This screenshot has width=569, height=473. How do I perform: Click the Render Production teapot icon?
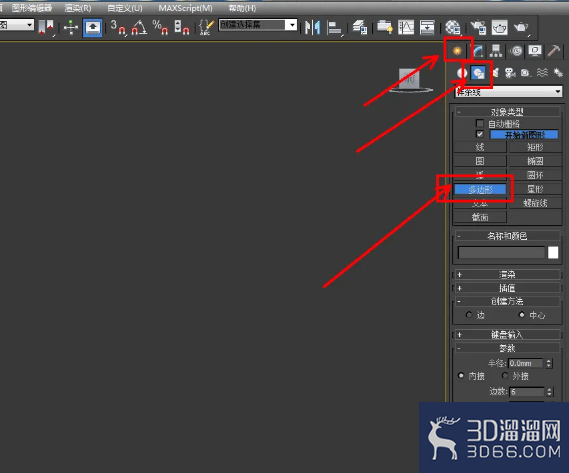521,27
